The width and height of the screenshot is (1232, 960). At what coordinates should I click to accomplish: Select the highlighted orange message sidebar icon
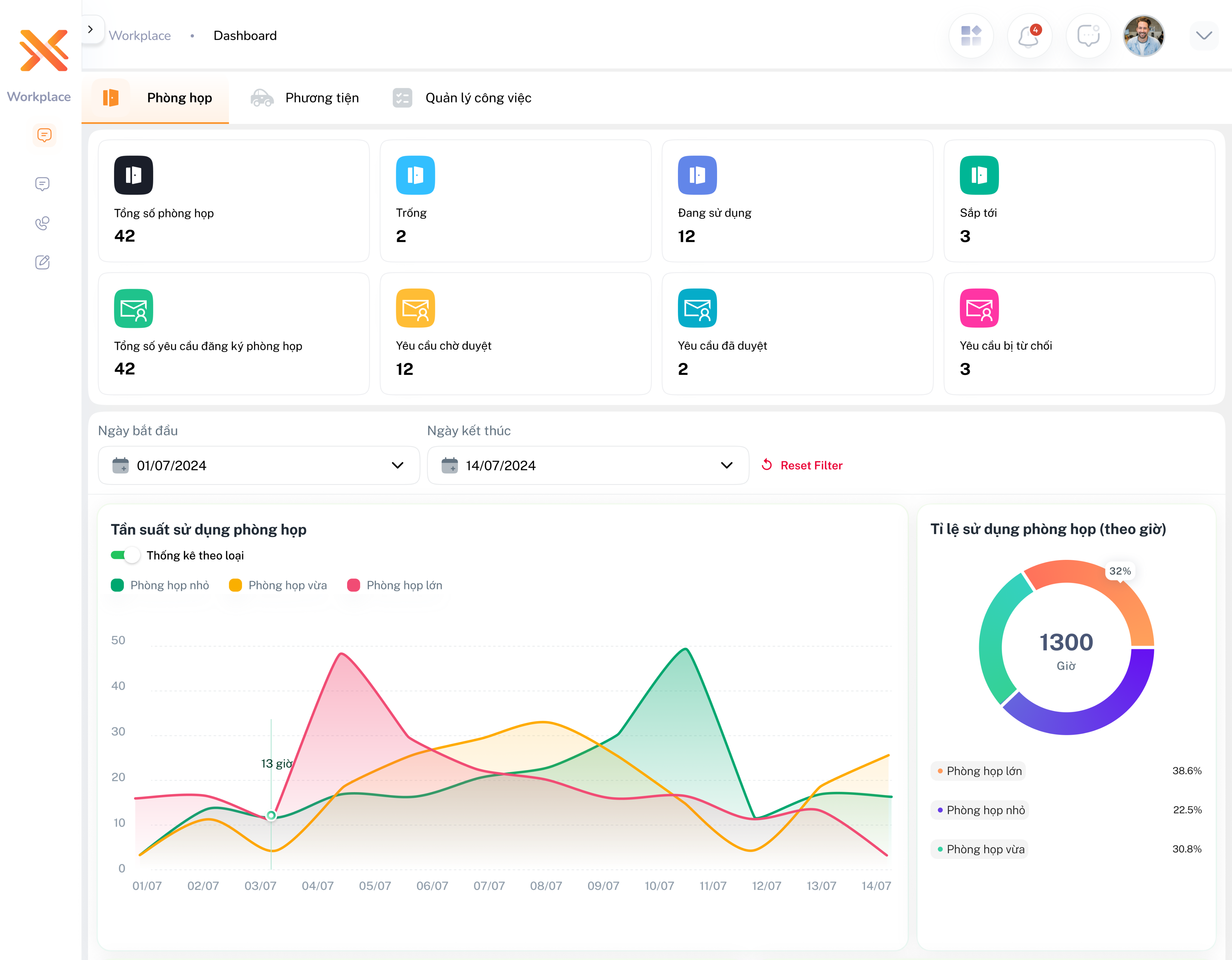click(x=44, y=135)
